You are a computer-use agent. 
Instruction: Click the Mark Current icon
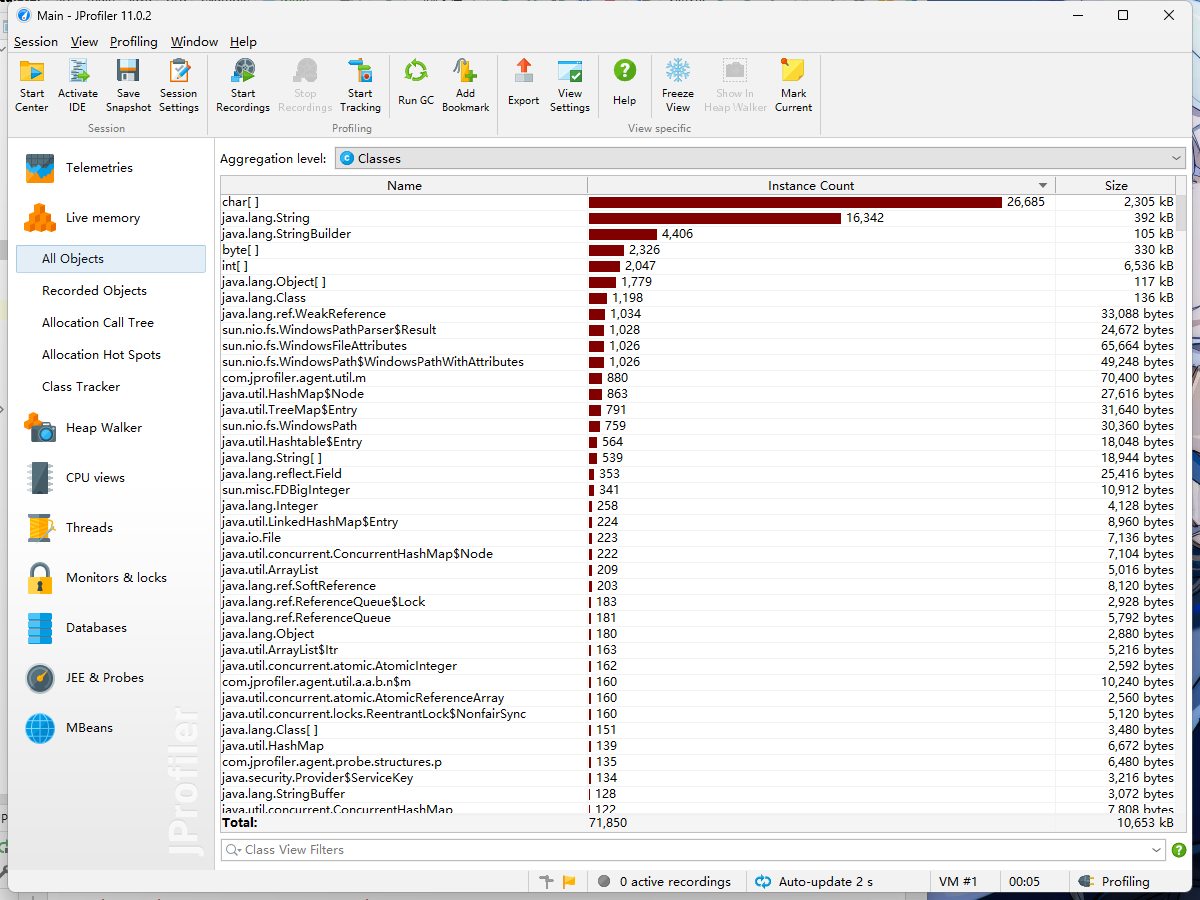click(793, 85)
